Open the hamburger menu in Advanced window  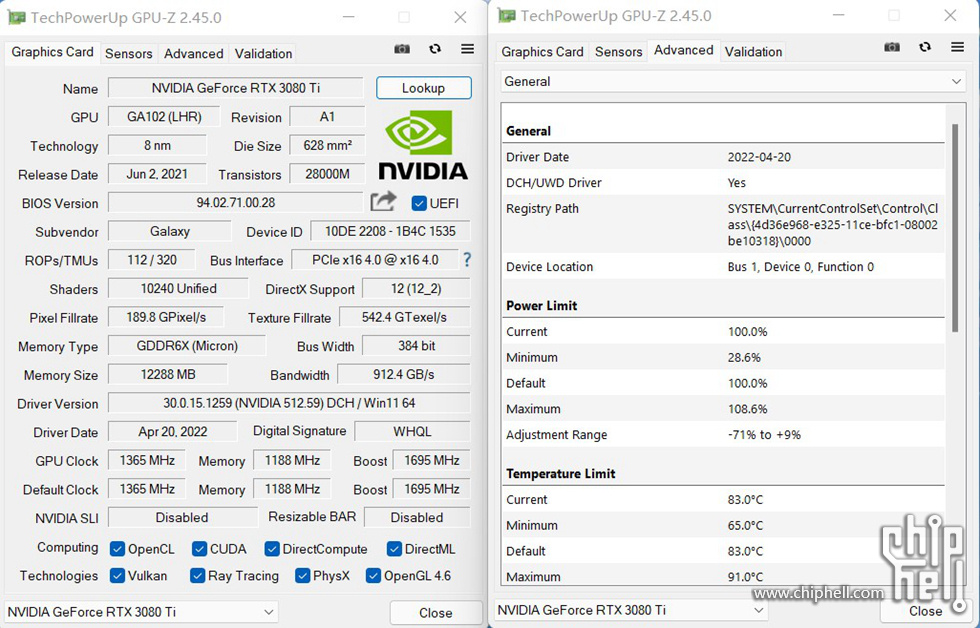(958, 47)
